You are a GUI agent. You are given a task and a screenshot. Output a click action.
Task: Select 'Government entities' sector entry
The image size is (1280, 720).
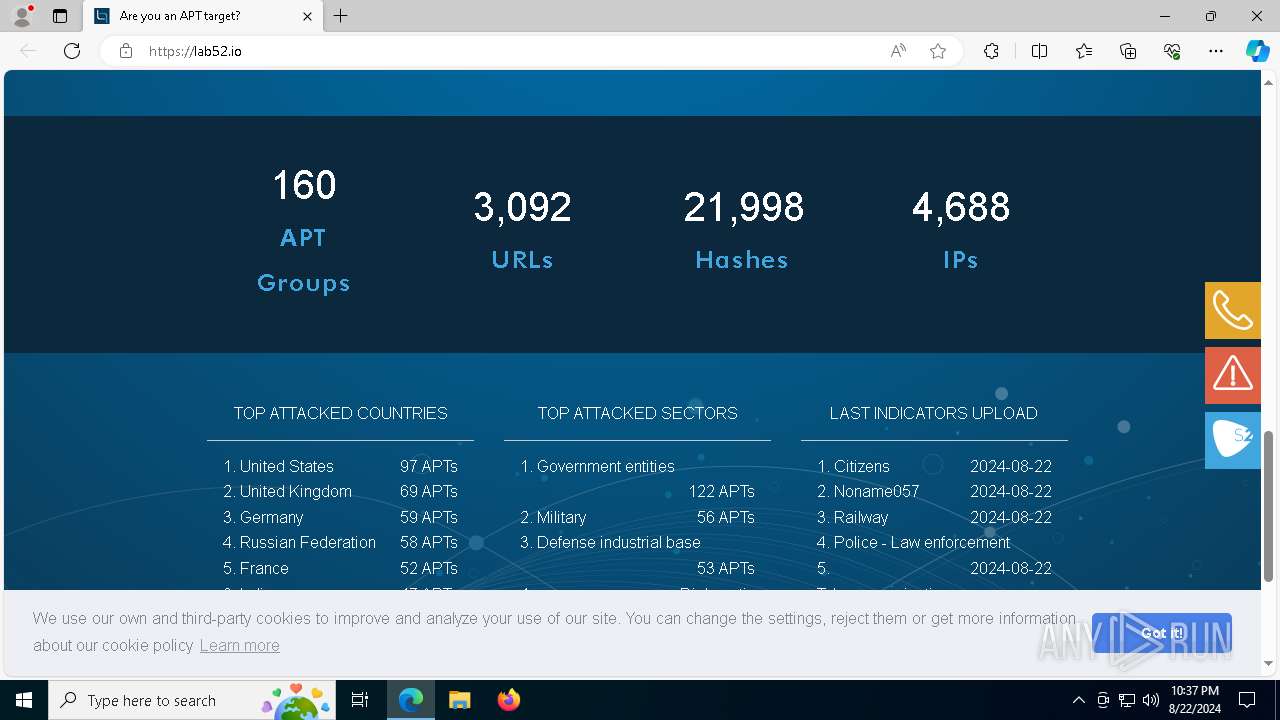tap(605, 466)
